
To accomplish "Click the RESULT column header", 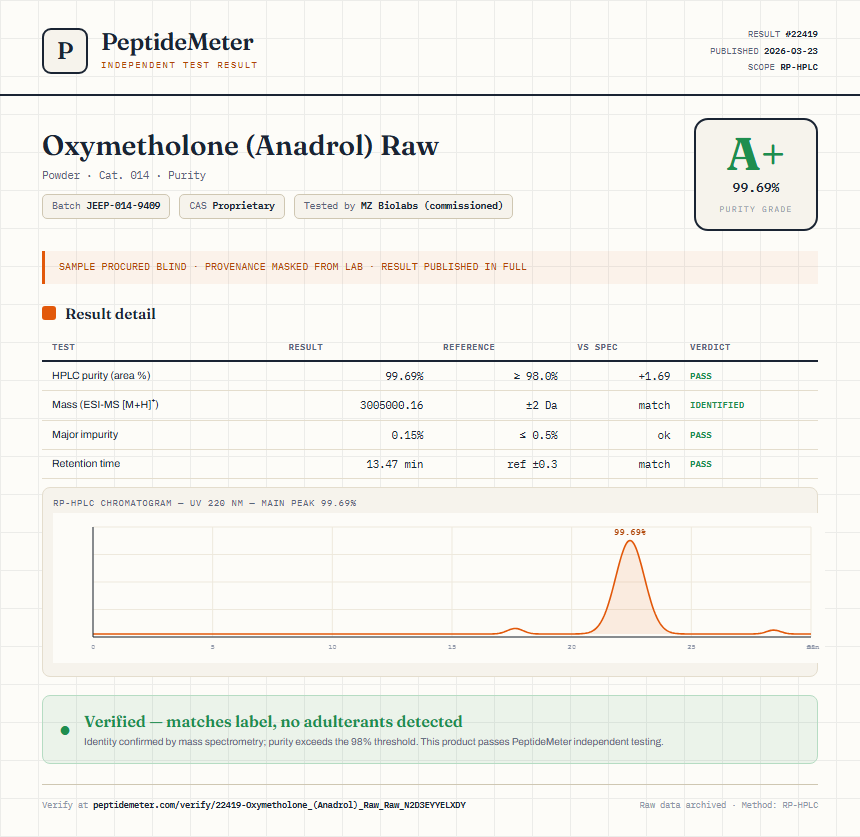I will 305,347.
